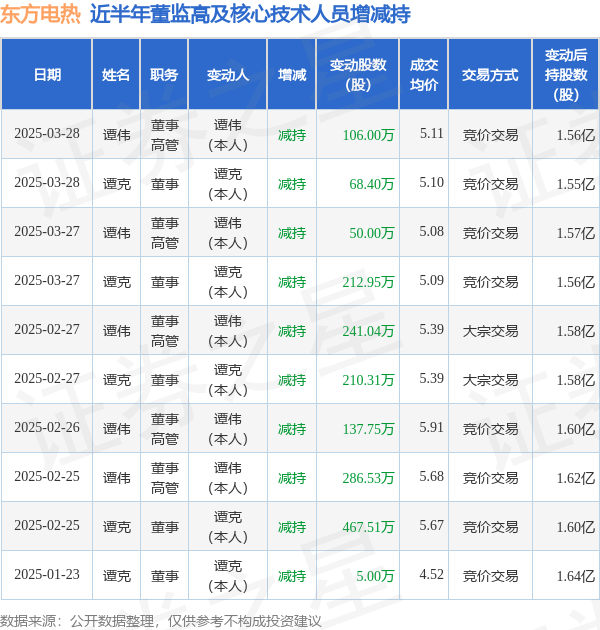Click average price 5.10
The image size is (600, 630).
(432, 182)
